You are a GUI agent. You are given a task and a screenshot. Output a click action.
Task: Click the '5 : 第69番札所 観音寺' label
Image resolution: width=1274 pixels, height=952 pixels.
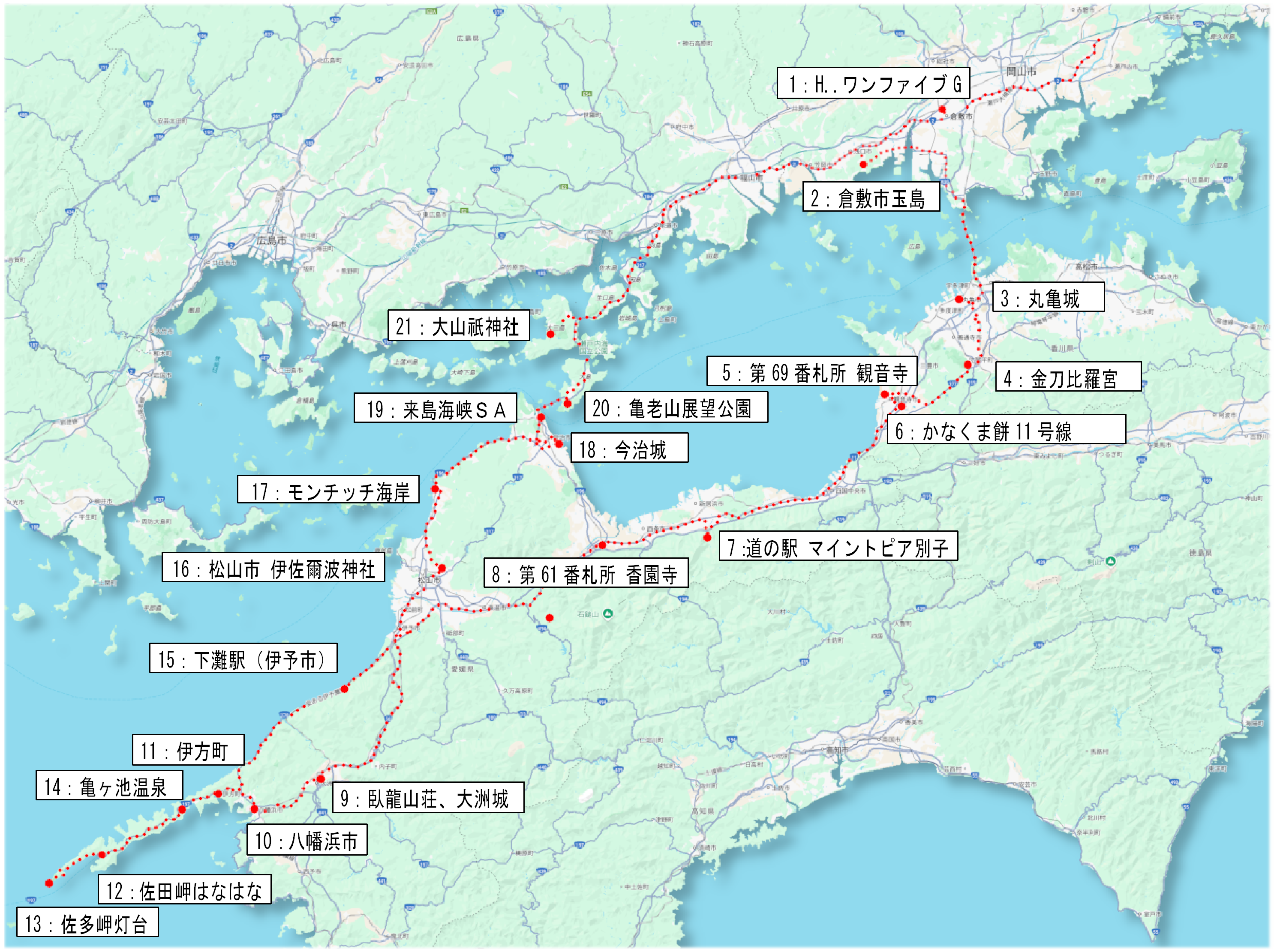coord(811,371)
